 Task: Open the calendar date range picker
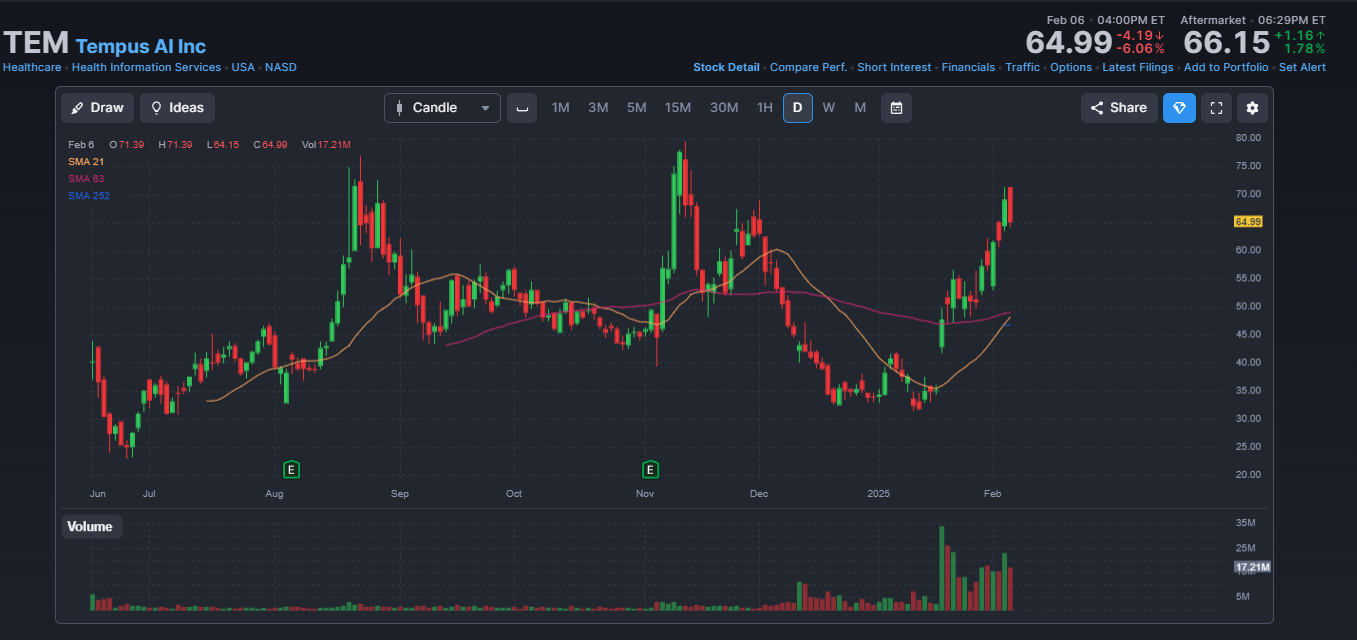[x=896, y=108]
